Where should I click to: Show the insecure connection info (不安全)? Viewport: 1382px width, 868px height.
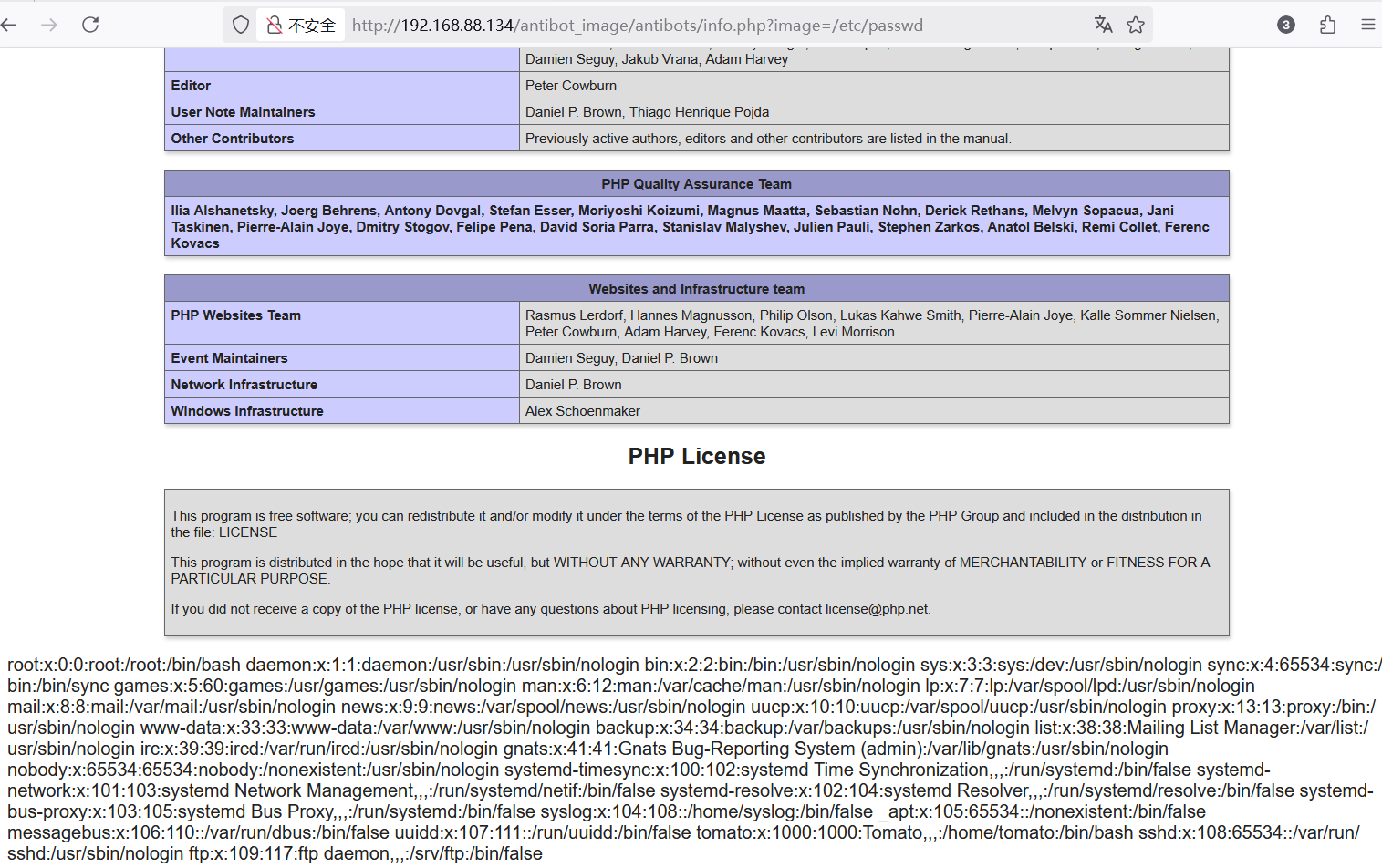tap(301, 26)
